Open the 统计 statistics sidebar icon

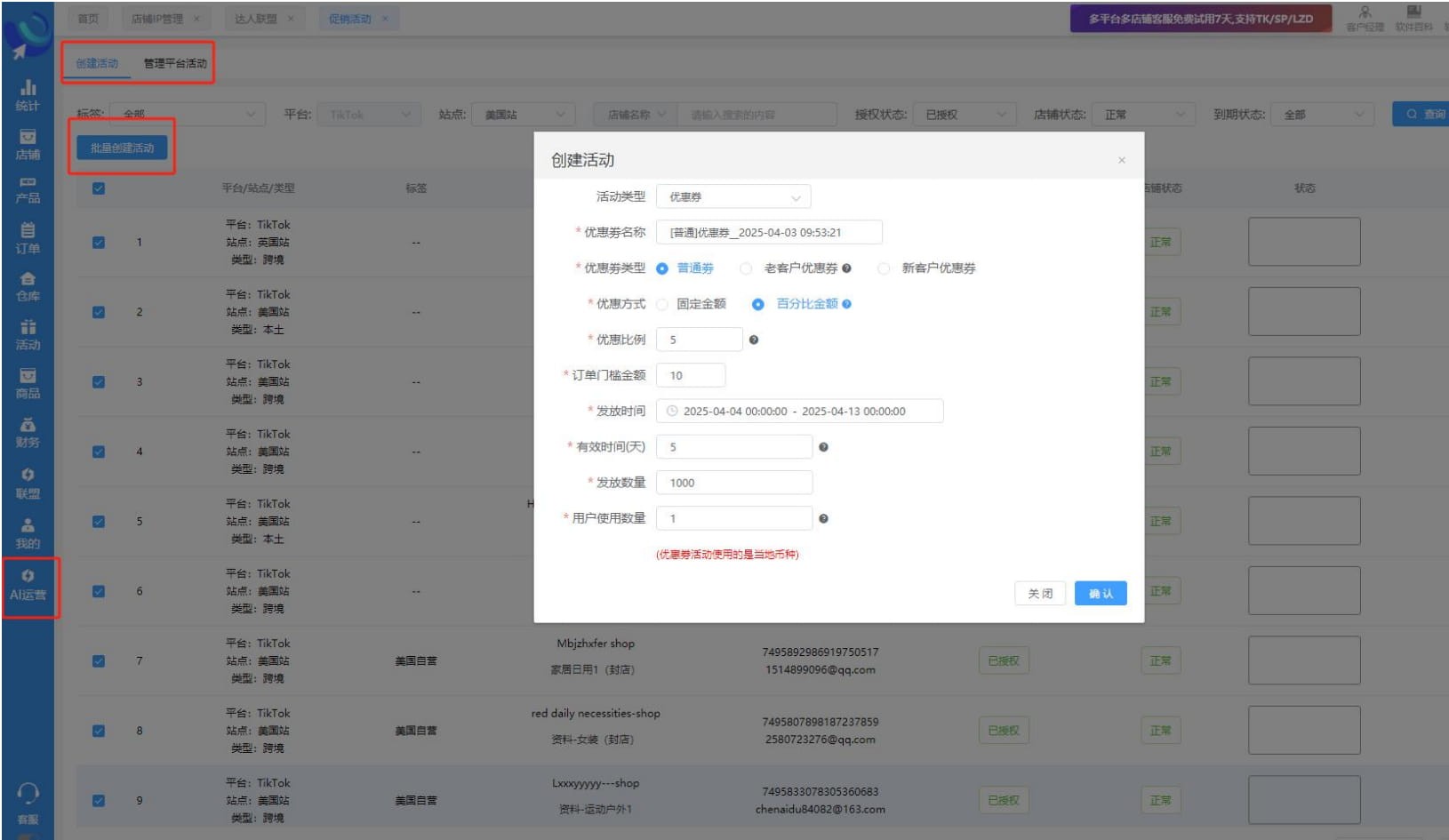(x=28, y=95)
